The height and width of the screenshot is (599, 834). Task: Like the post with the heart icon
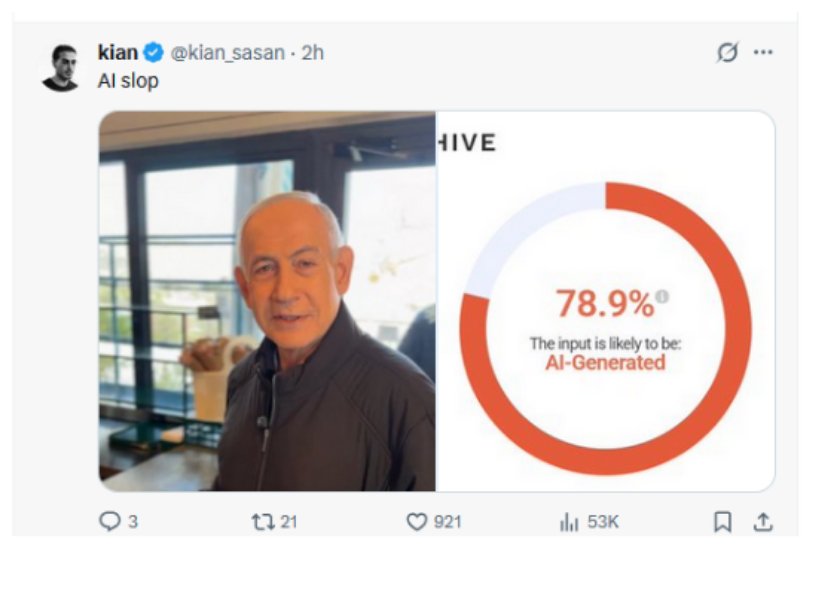tap(416, 522)
